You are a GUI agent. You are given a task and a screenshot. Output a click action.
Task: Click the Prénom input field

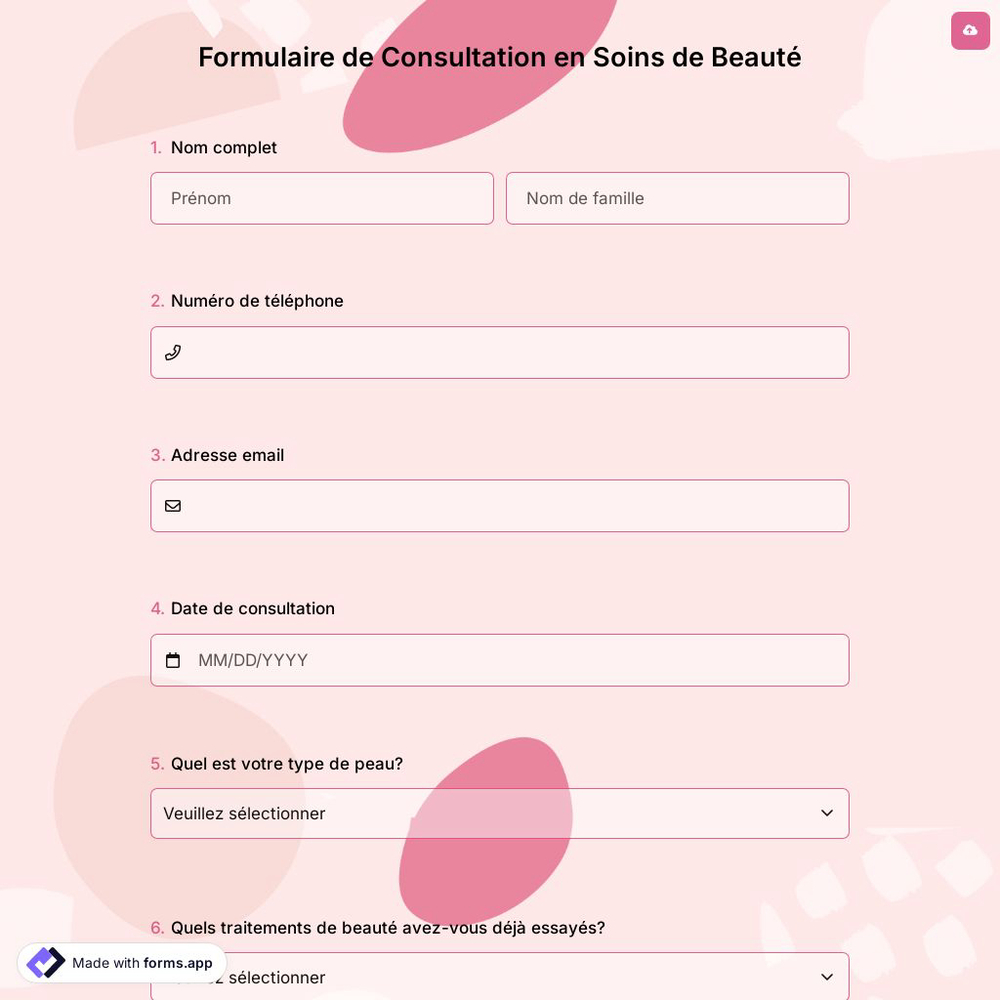point(322,198)
